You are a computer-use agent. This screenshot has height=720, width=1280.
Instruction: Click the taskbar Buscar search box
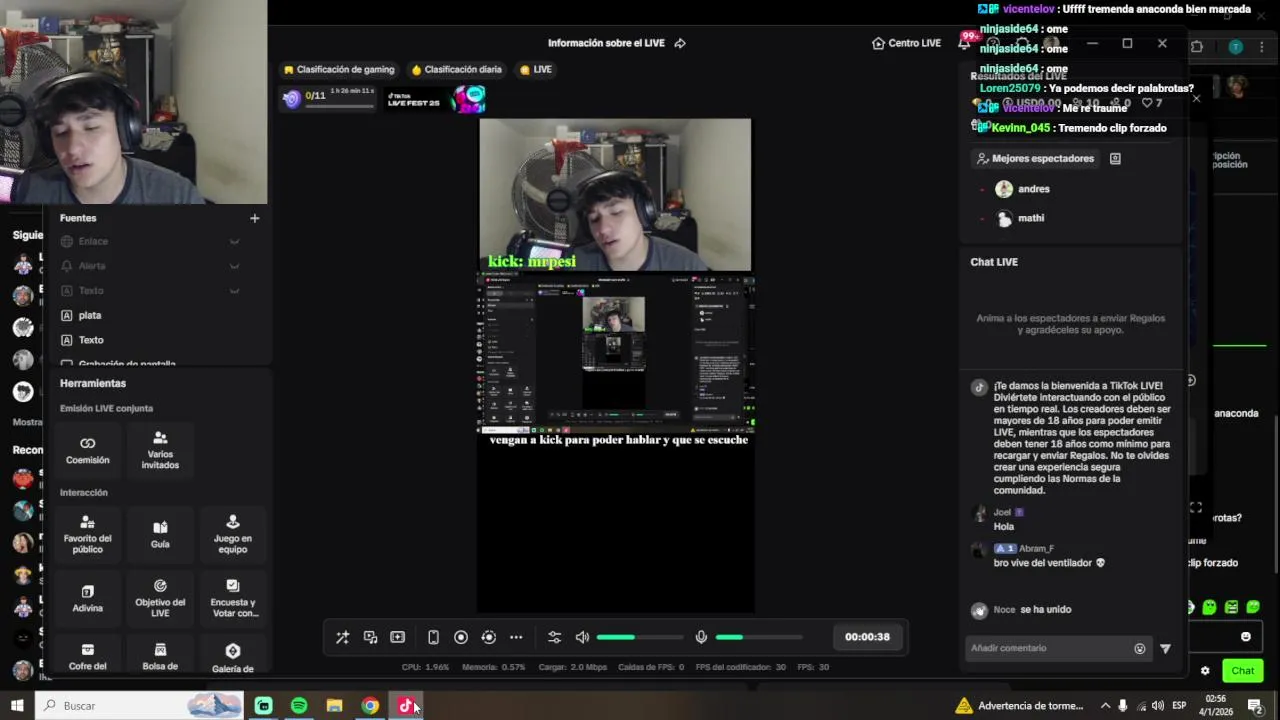click(x=140, y=706)
